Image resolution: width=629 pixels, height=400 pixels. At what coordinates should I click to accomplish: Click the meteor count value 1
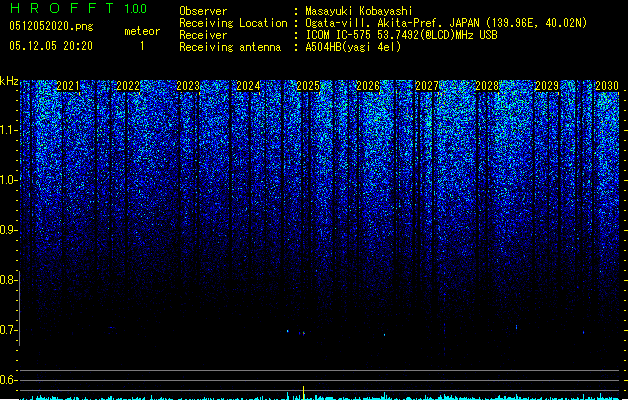pos(142,46)
